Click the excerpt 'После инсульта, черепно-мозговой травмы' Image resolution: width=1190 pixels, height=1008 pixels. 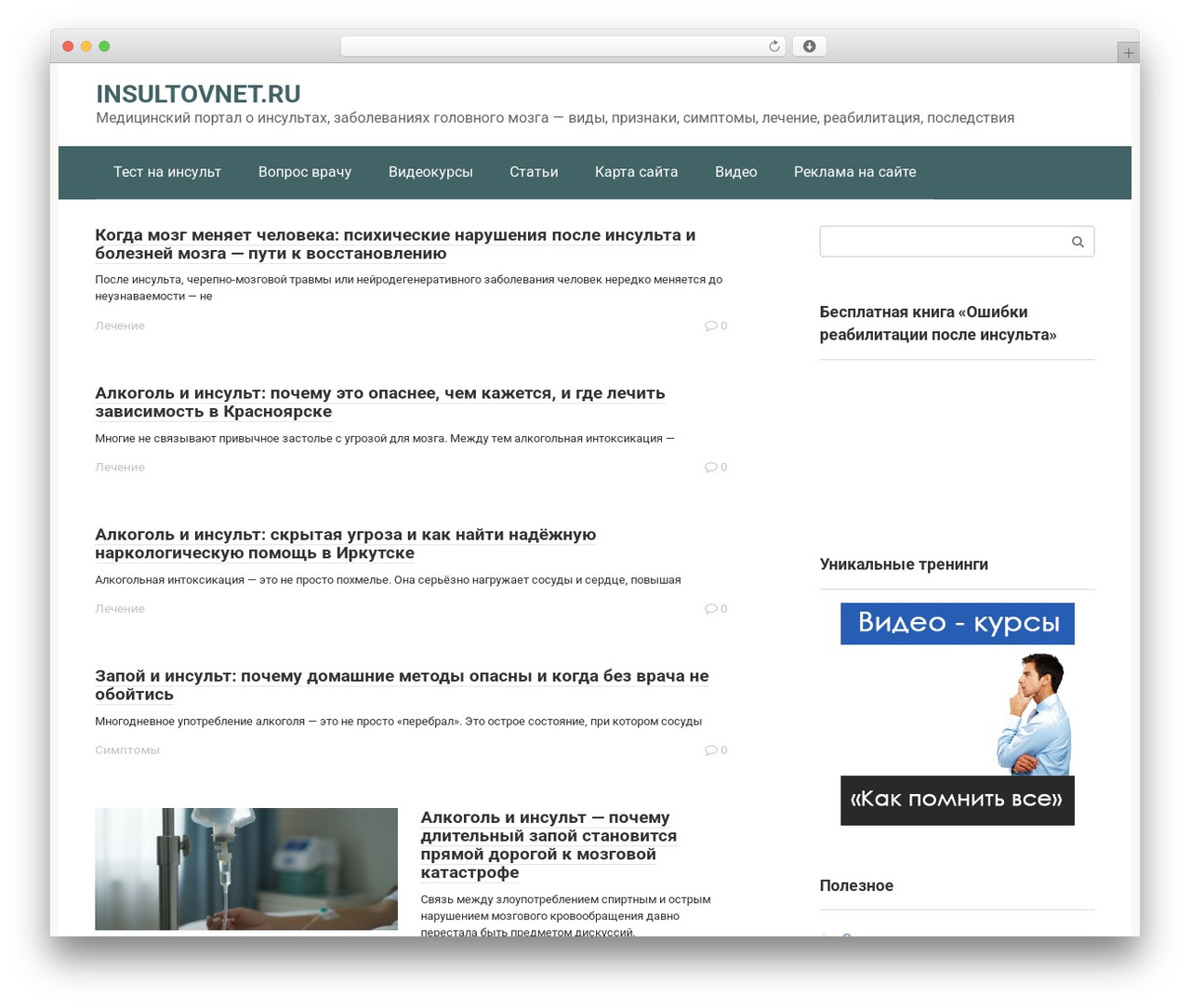coord(408,287)
